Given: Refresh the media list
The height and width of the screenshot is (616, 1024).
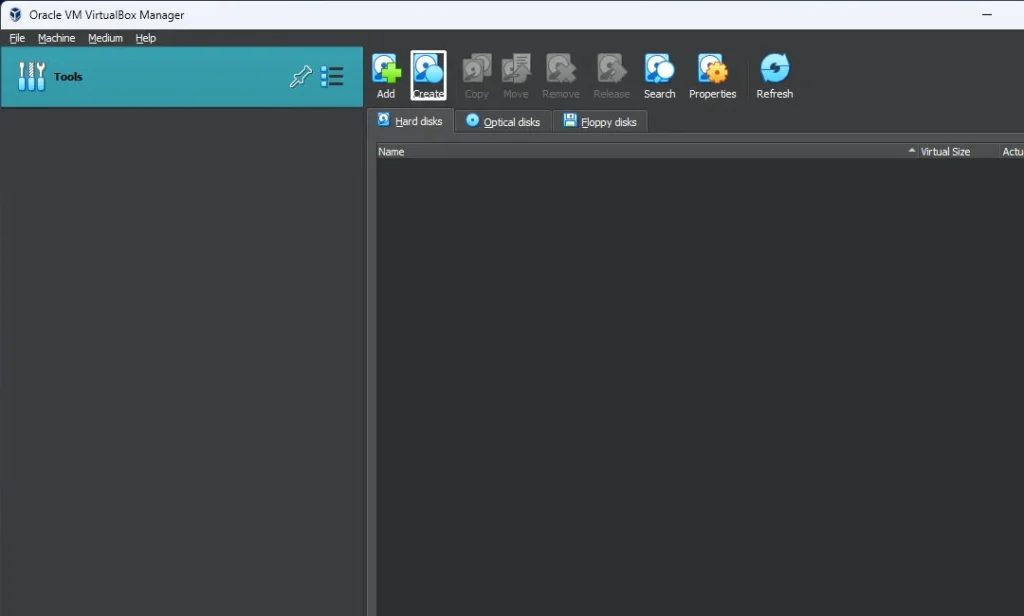Looking at the screenshot, I should click(x=775, y=76).
